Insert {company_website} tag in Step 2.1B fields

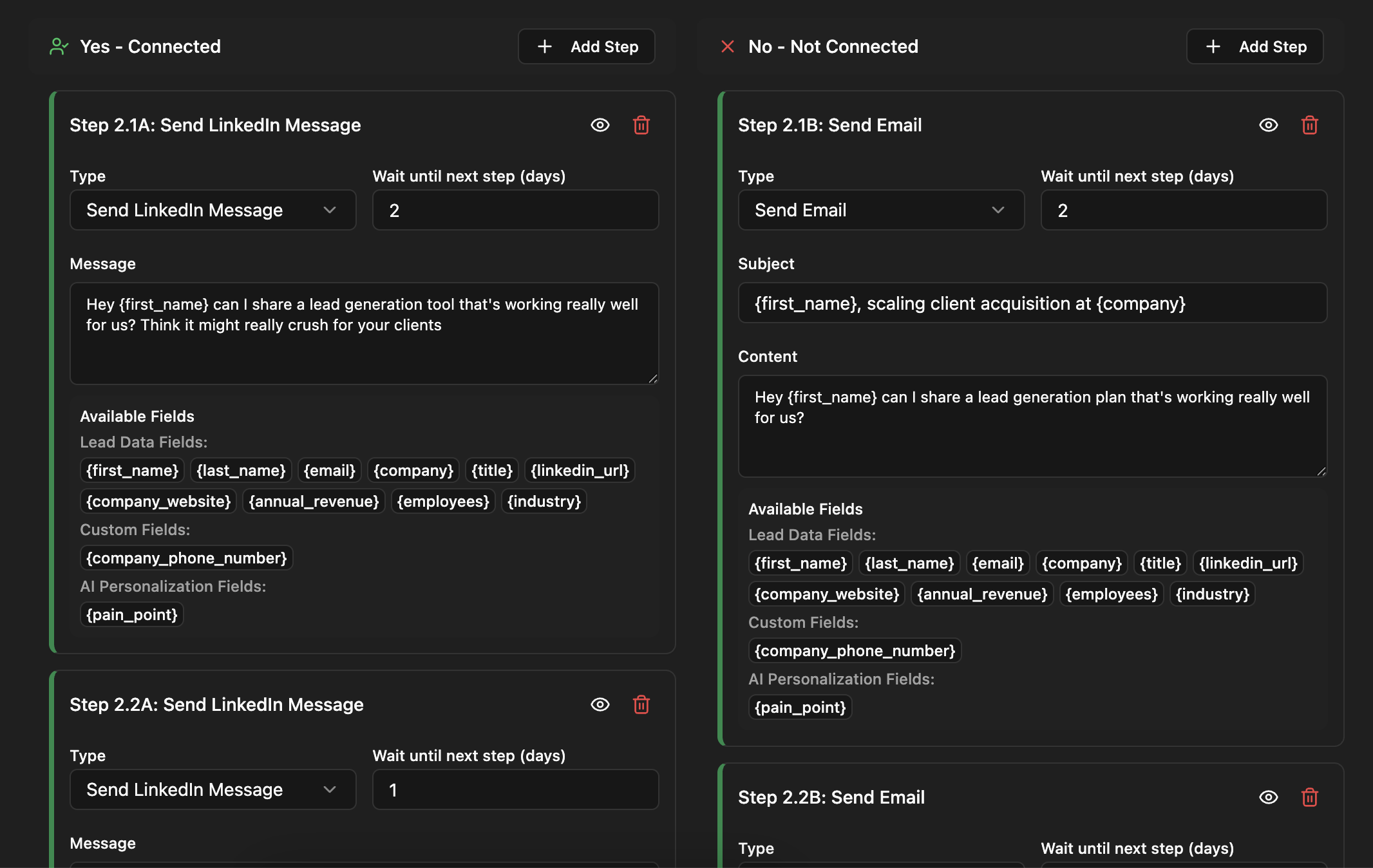click(826, 594)
